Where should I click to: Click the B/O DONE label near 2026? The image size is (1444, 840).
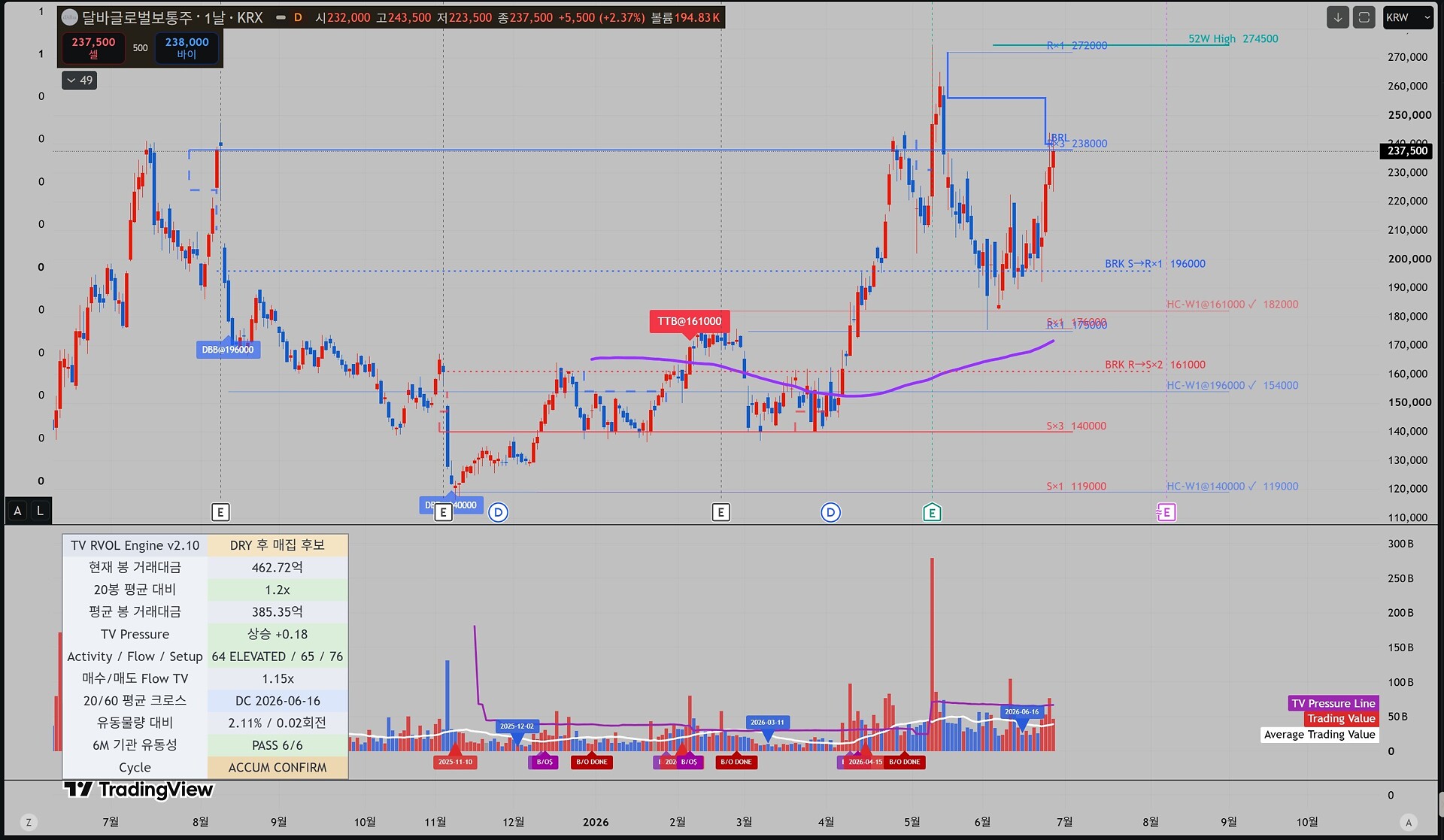click(x=591, y=762)
